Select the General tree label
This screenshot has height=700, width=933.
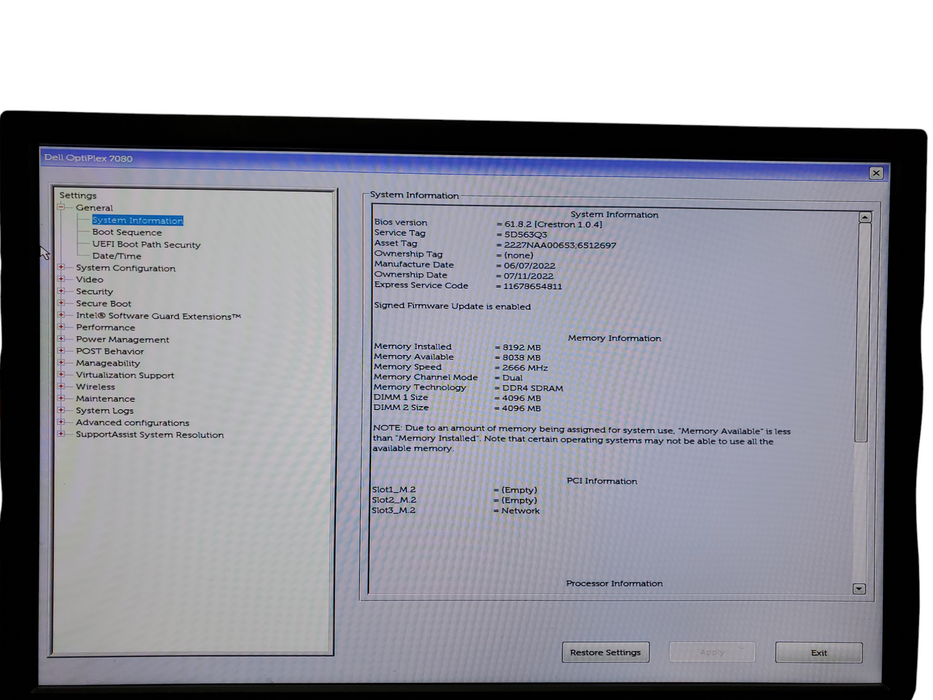pos(94,208)
